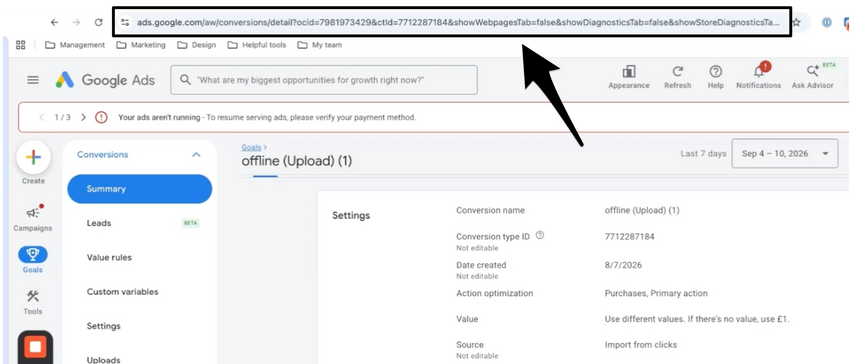Viewport: 850px width, 364px height.
Task: Open the Notifications bell
Action: tap(759, 76)
